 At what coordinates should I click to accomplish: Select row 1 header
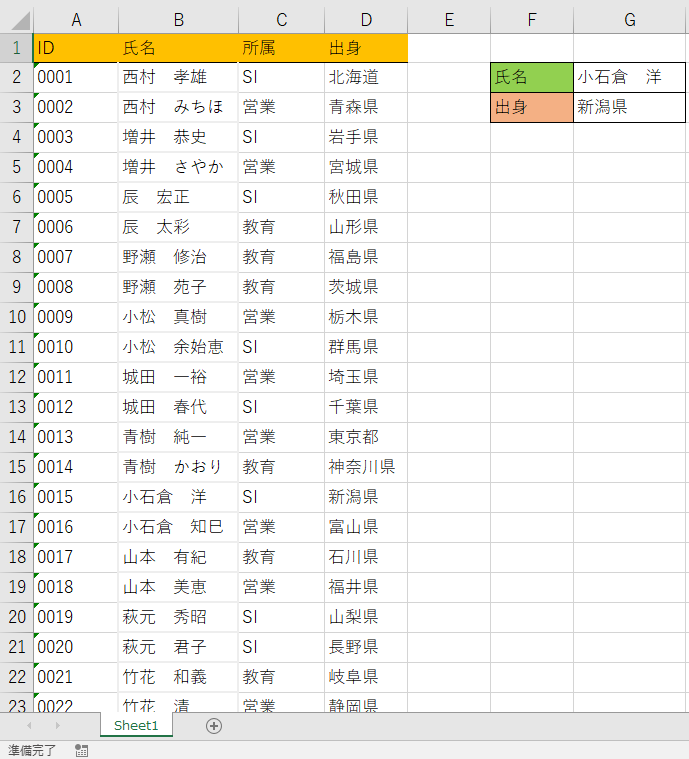(16, 48)
